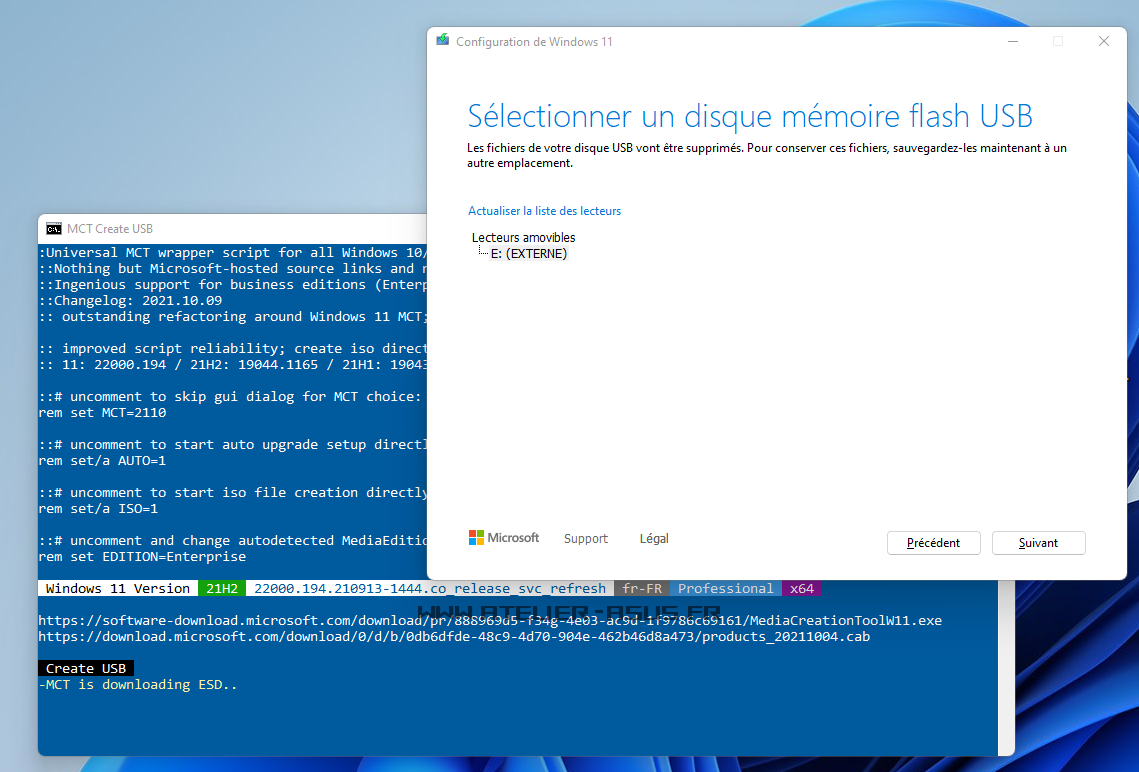Open the Support link
This screenshot has height=772, width=1139.
(x=585, y=539)
